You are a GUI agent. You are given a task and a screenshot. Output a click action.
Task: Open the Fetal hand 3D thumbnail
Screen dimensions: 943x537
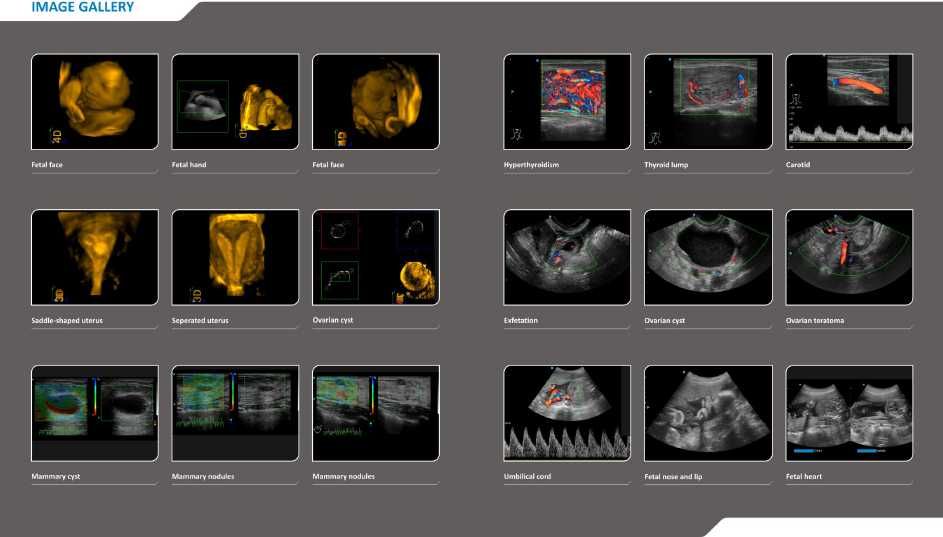click(235, 102)
